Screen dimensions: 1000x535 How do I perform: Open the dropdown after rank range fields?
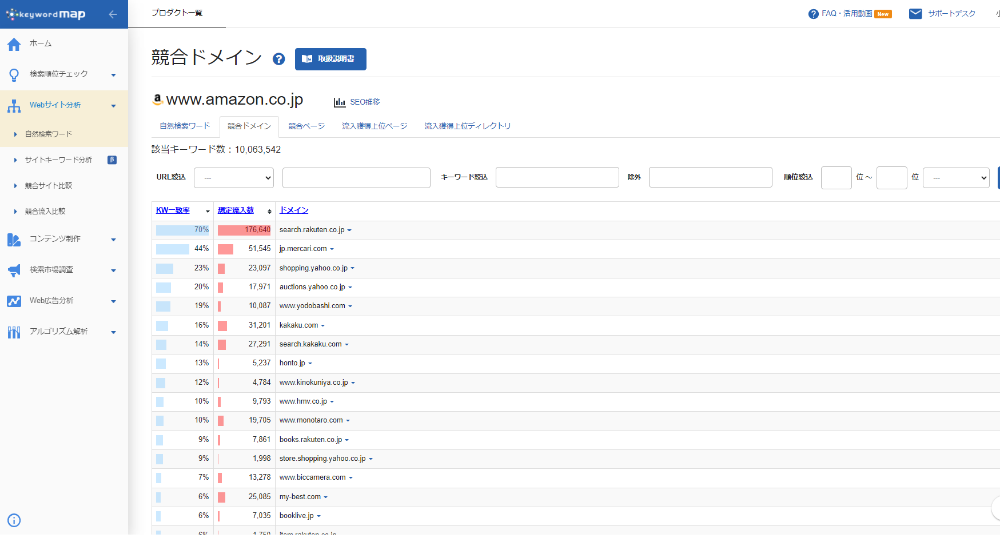click(955, 177)
